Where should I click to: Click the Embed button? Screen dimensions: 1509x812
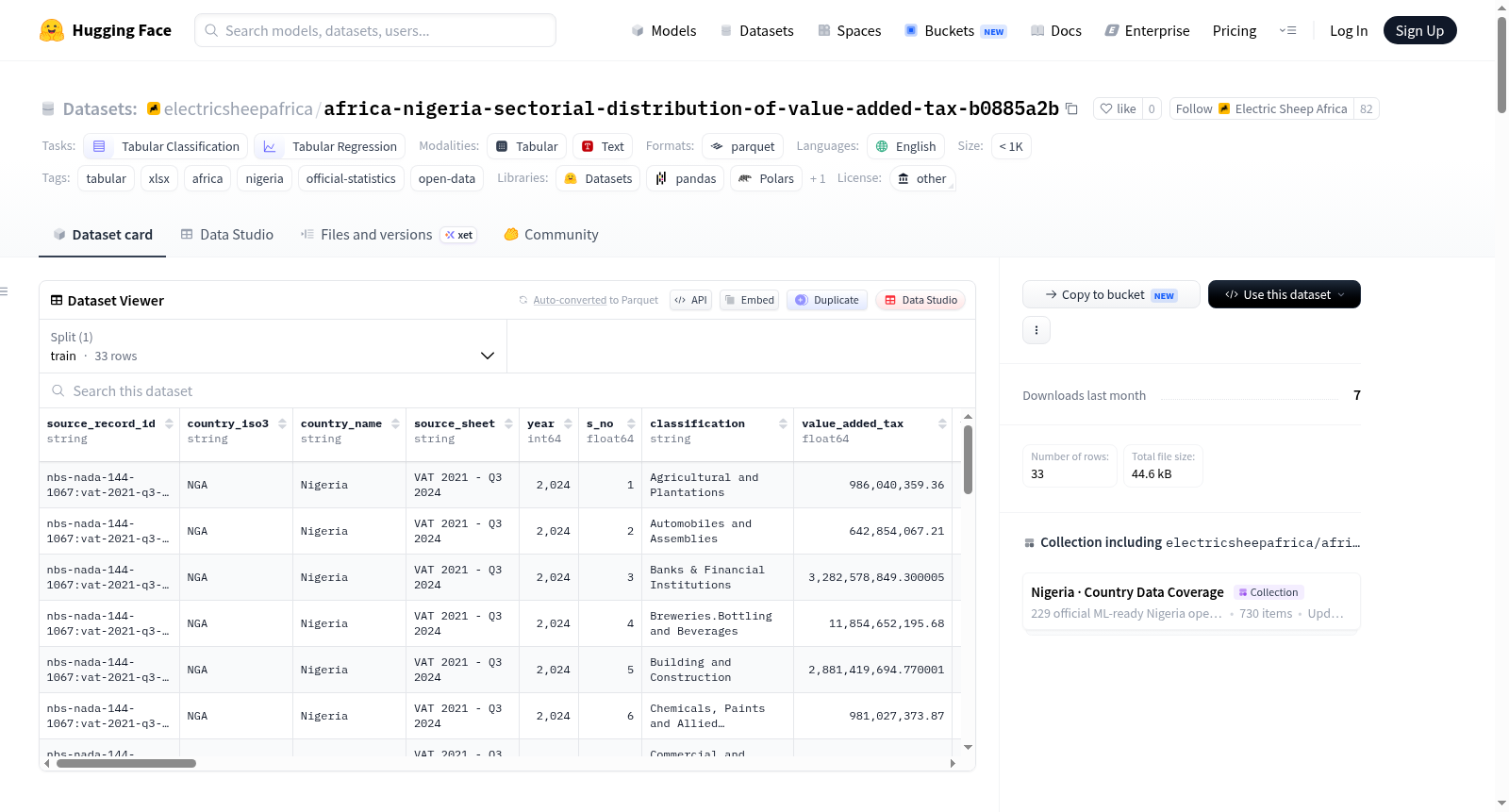point(749,300)
